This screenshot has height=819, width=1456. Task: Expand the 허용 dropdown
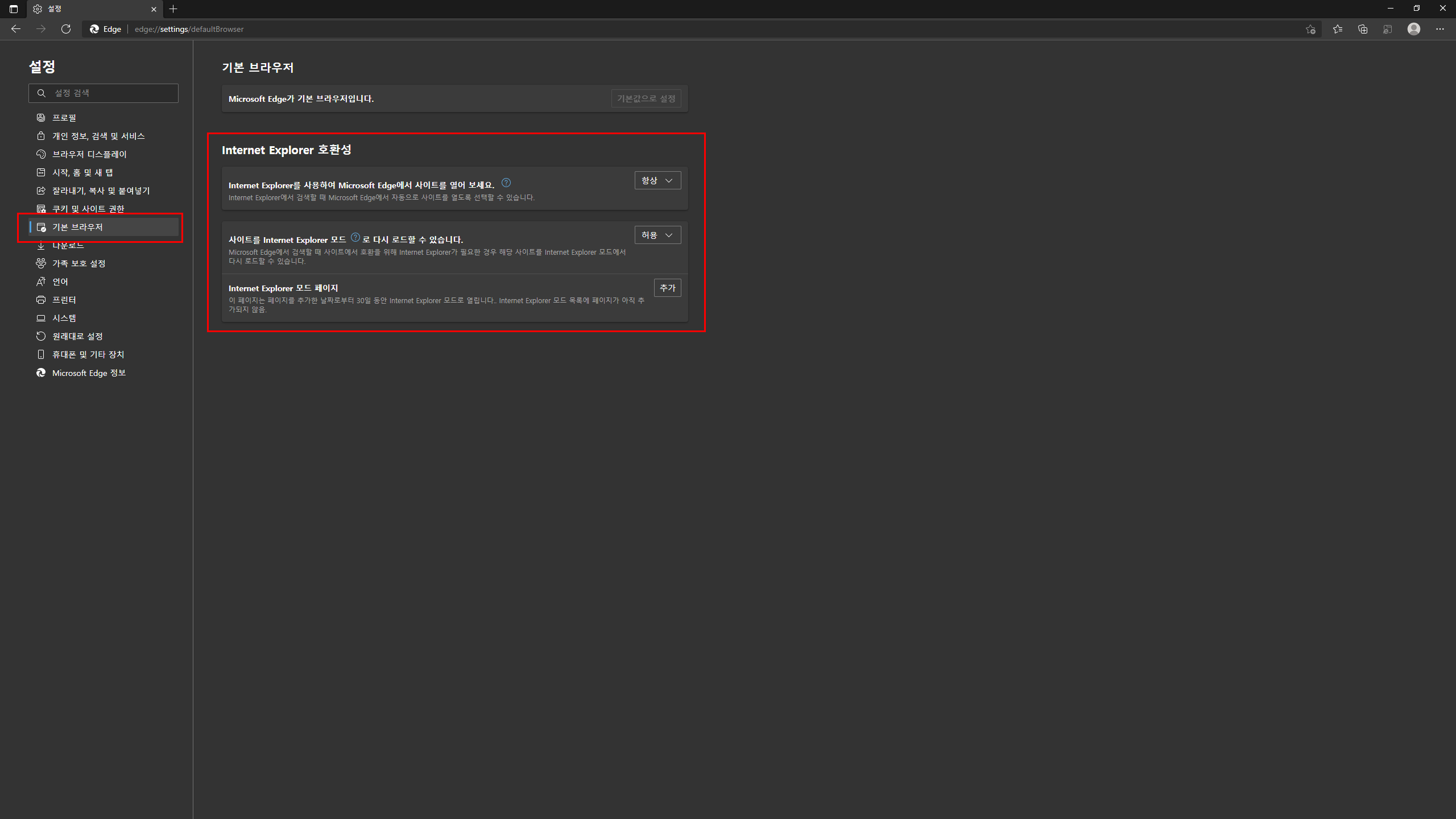click(657, 235)
